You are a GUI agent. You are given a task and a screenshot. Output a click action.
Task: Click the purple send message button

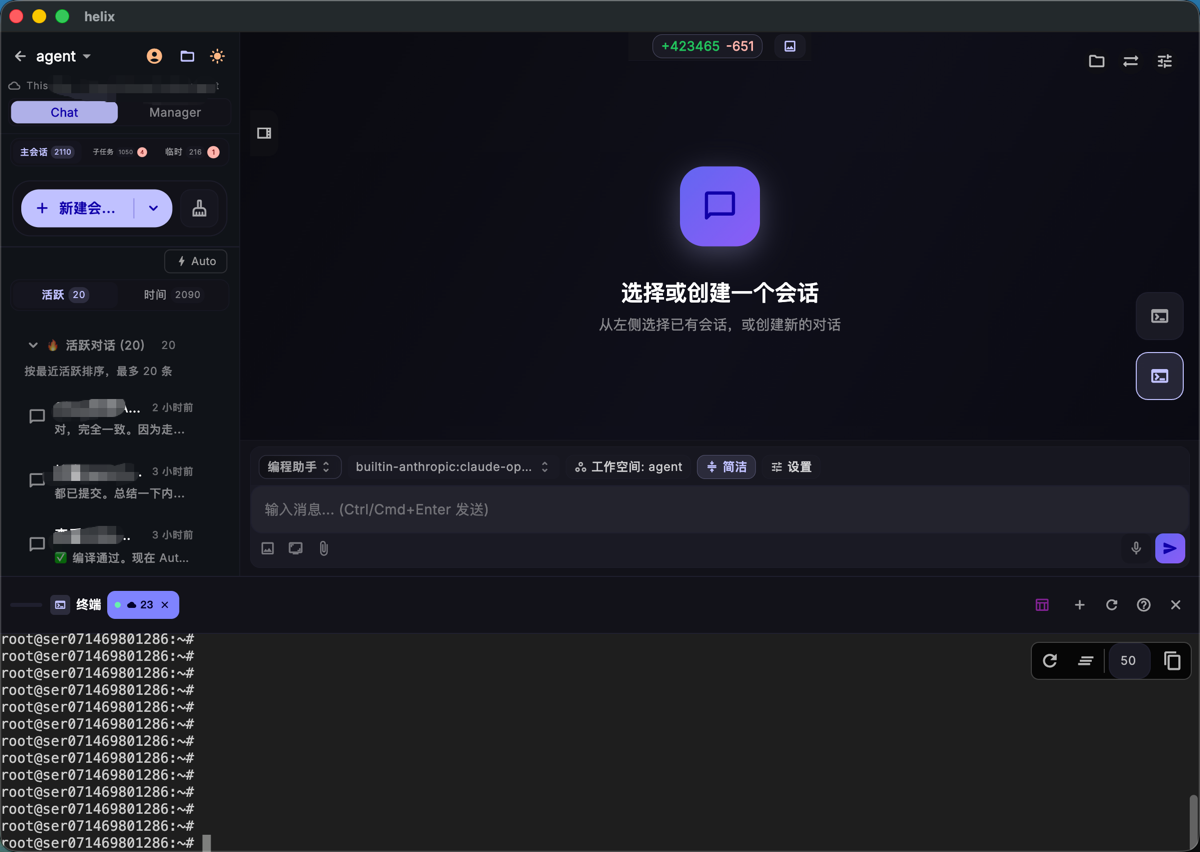(1170, 548)
